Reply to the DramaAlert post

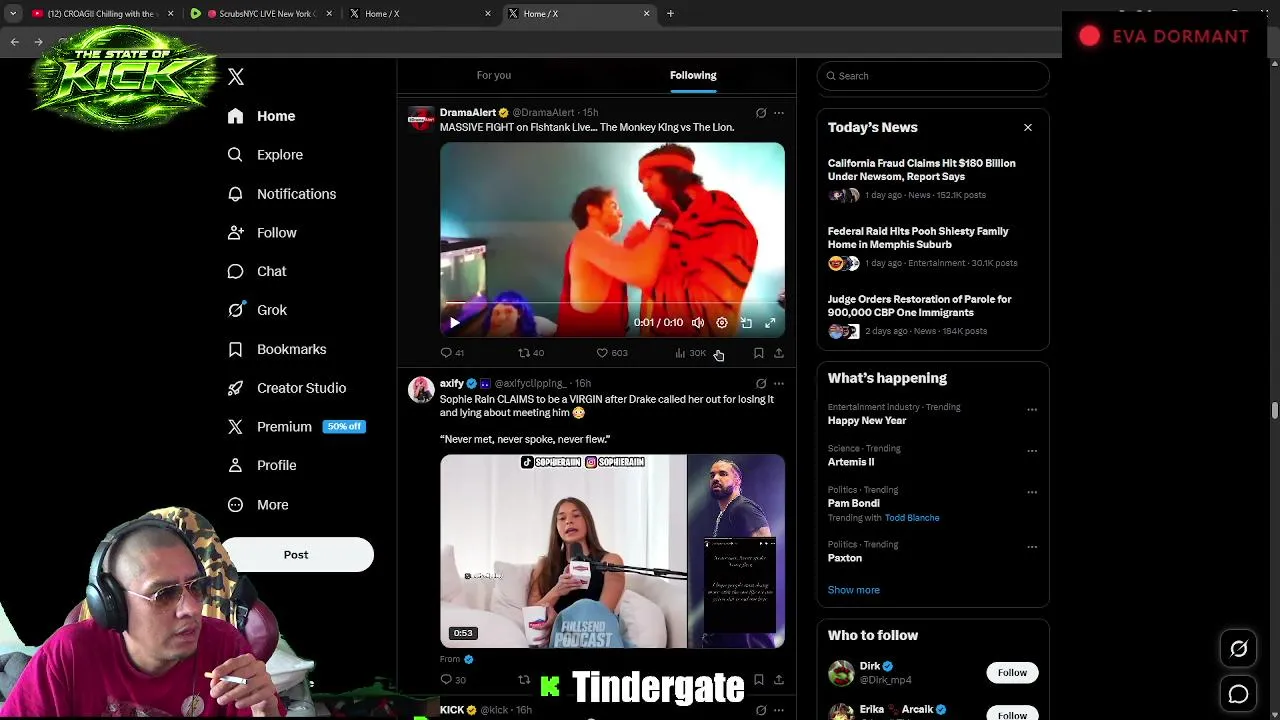pyautogui.click(x=452, y=353)
